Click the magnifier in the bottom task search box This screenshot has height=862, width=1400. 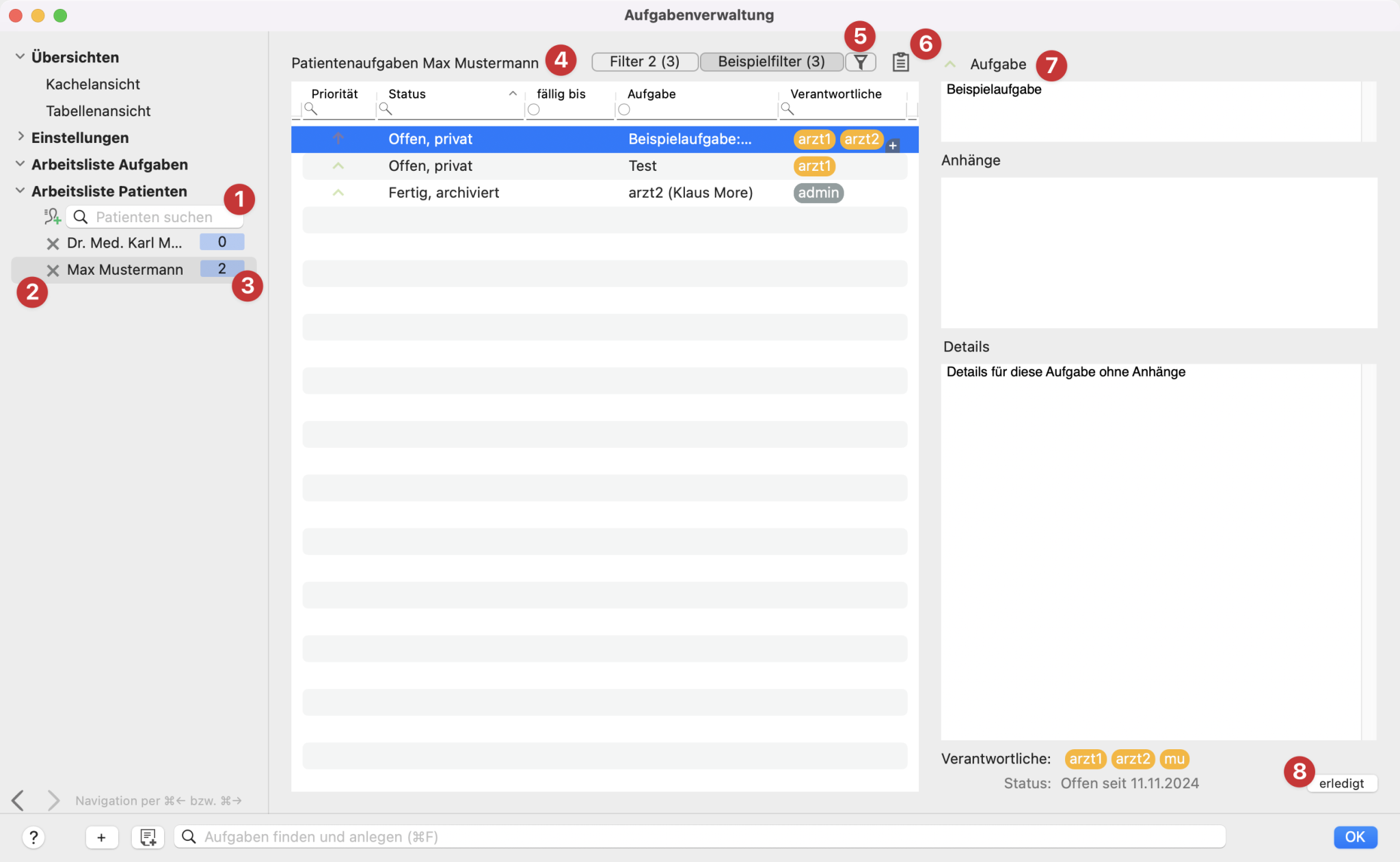(189, 837)
